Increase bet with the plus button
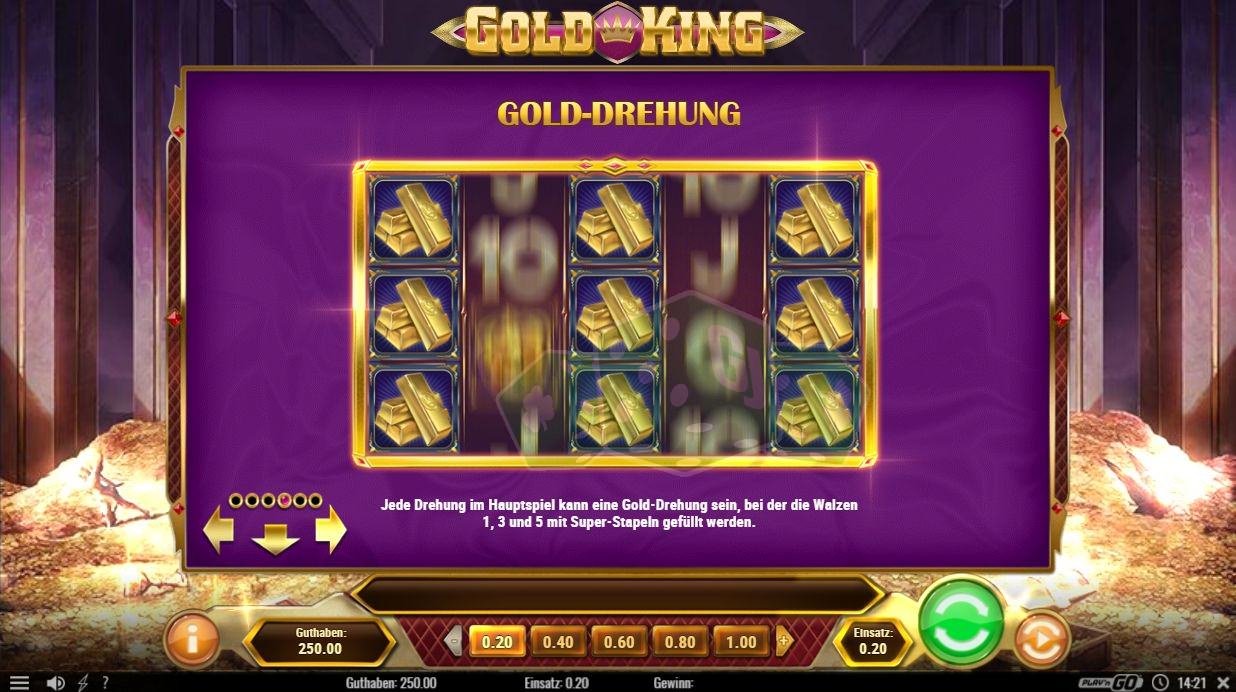 [783, 641]
